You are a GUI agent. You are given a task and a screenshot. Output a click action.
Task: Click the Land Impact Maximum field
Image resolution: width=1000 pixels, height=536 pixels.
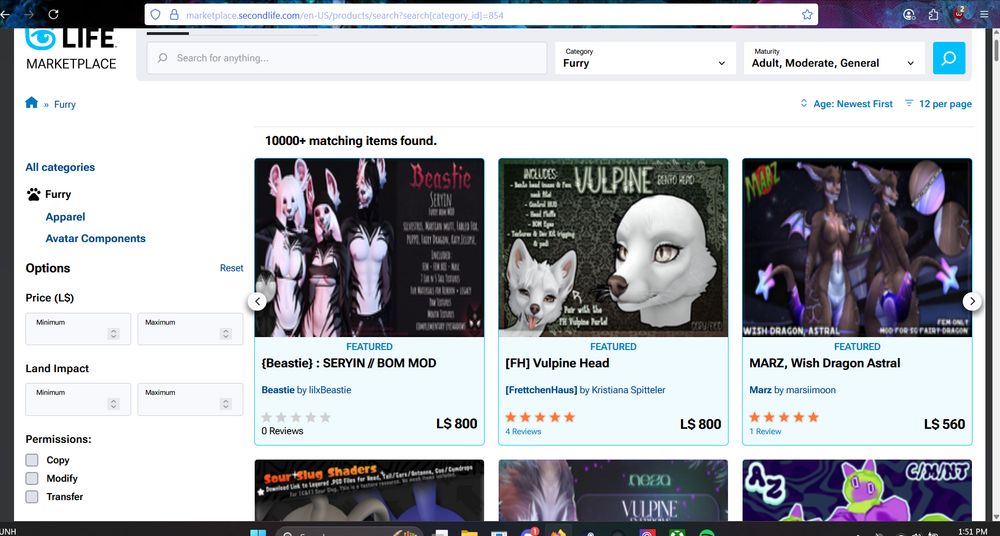190,399
